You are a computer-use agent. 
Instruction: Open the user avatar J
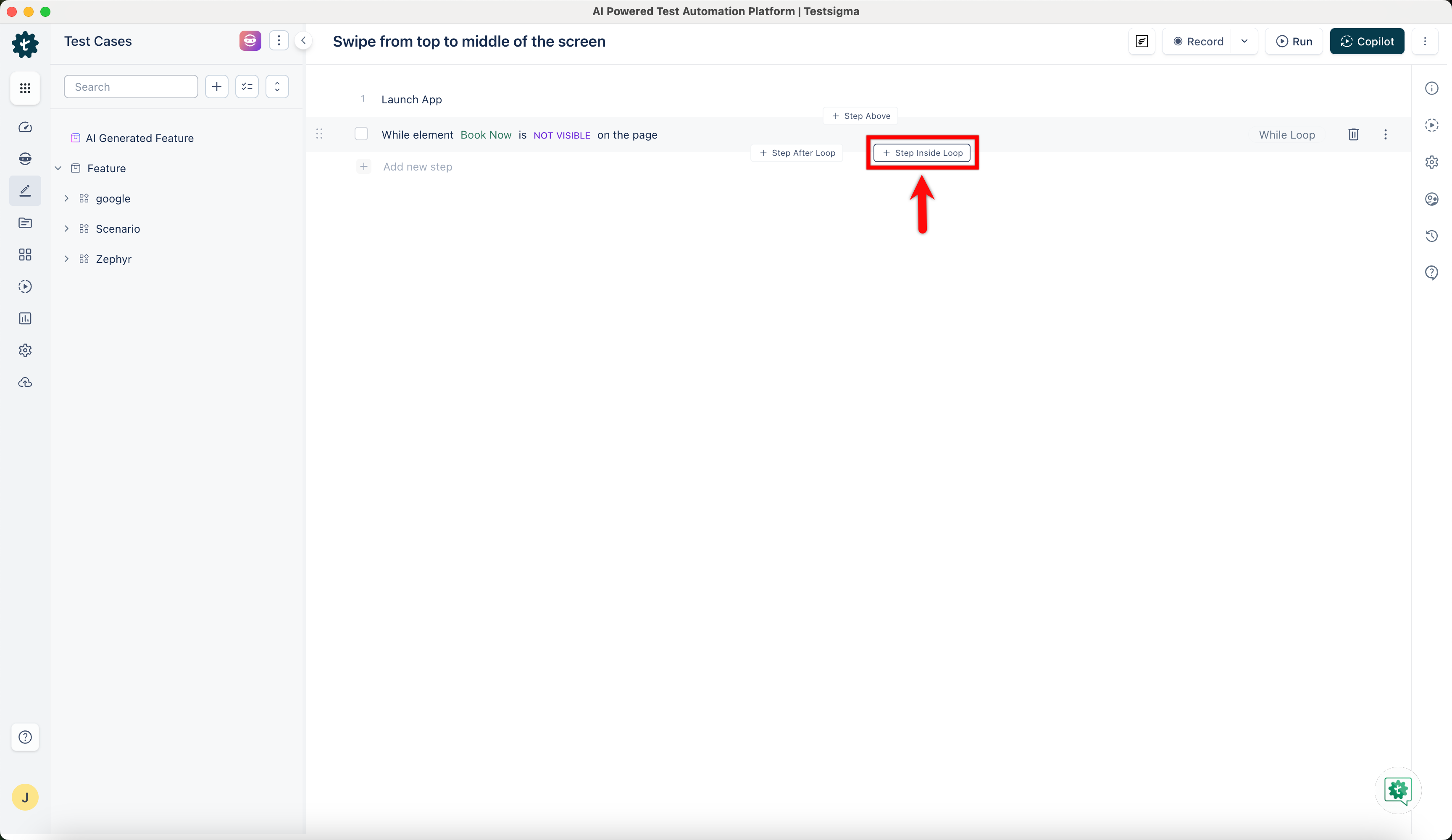point(25,797)
